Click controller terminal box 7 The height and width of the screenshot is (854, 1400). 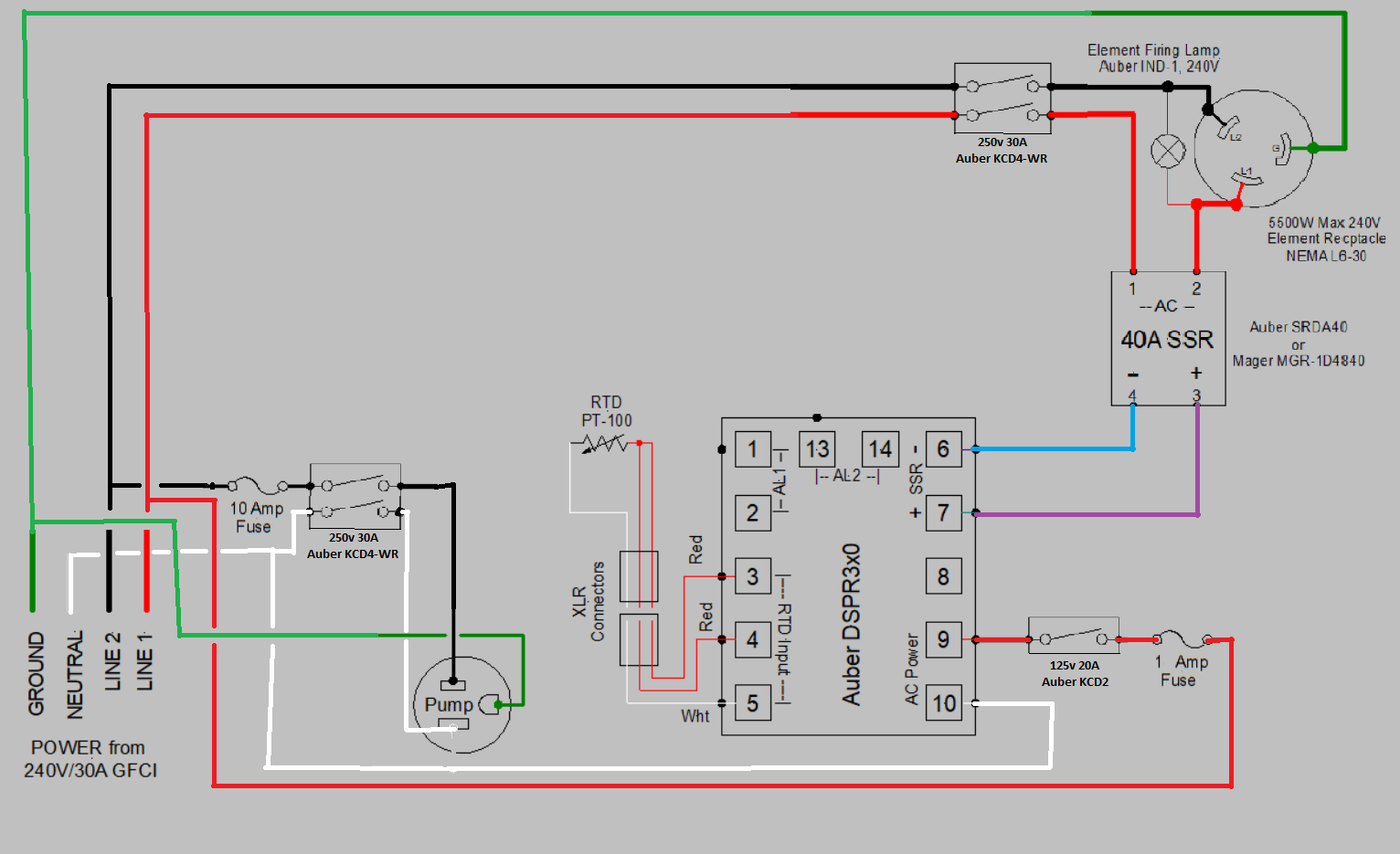click(944, 512)
